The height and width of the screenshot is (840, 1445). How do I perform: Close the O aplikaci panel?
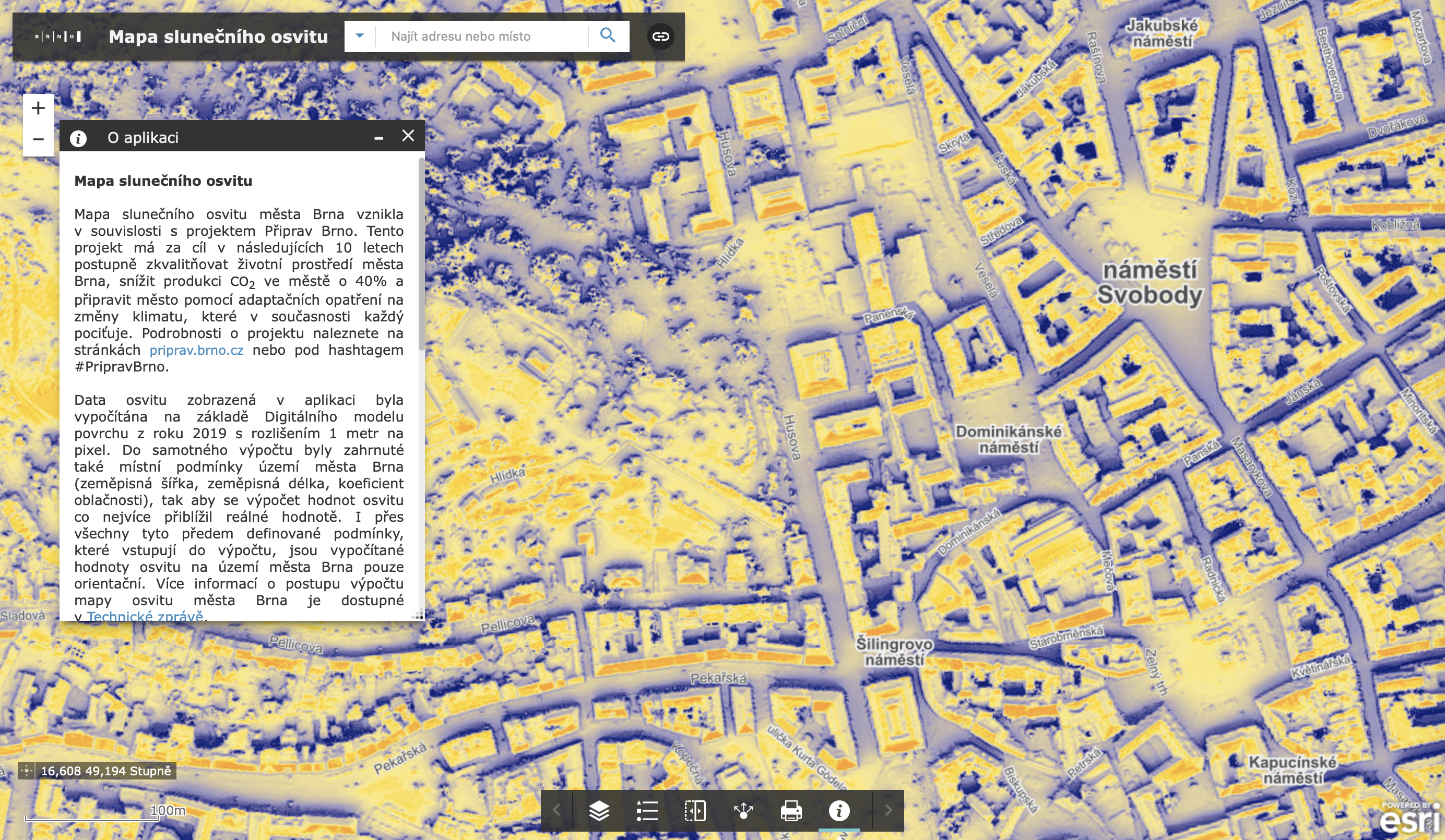click(x=408, y=136)
